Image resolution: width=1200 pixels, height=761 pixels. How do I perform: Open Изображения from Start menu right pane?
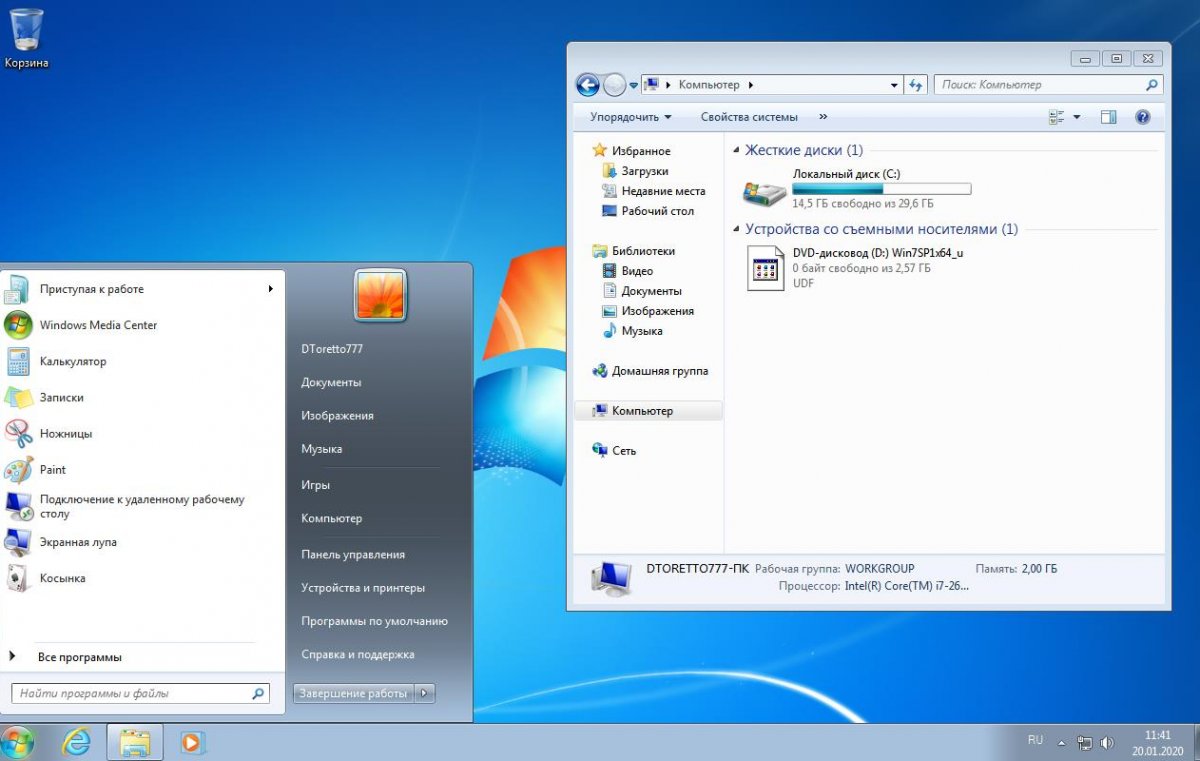(x=337, y=415)
